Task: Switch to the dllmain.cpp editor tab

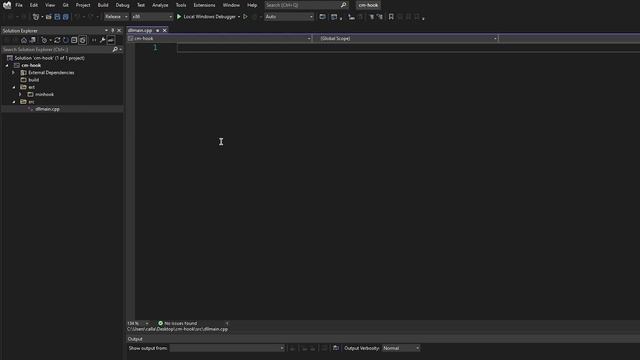Action: click(x=140, y=30)
